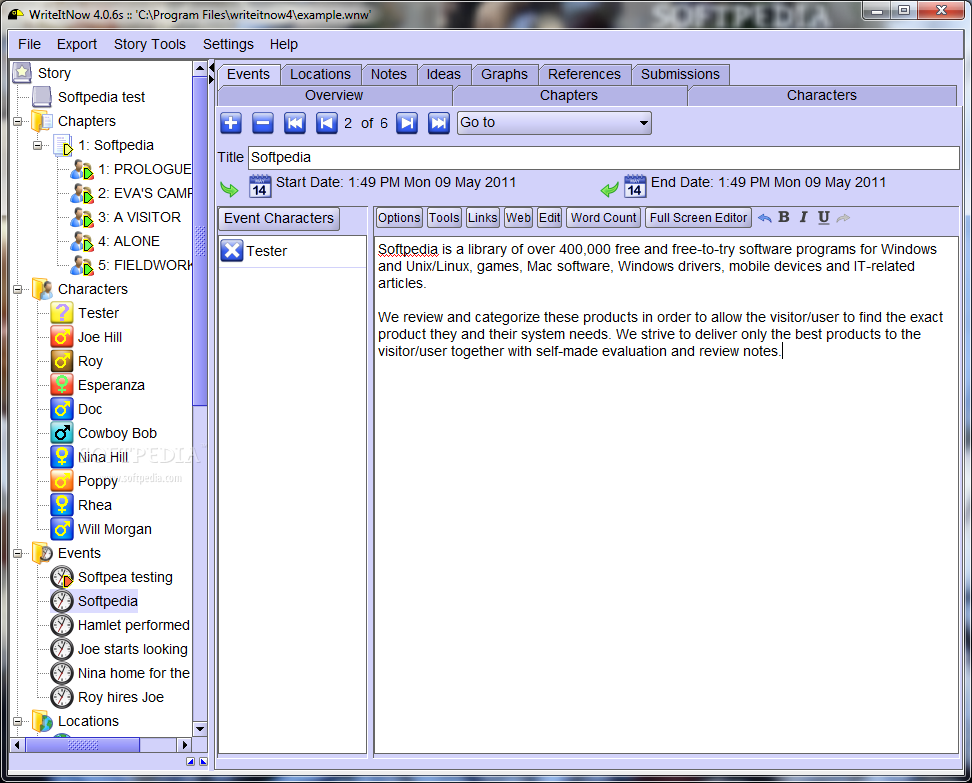Apply bold formatting
This screenshot has width=972, height=783.
click(x=784, y=217)
